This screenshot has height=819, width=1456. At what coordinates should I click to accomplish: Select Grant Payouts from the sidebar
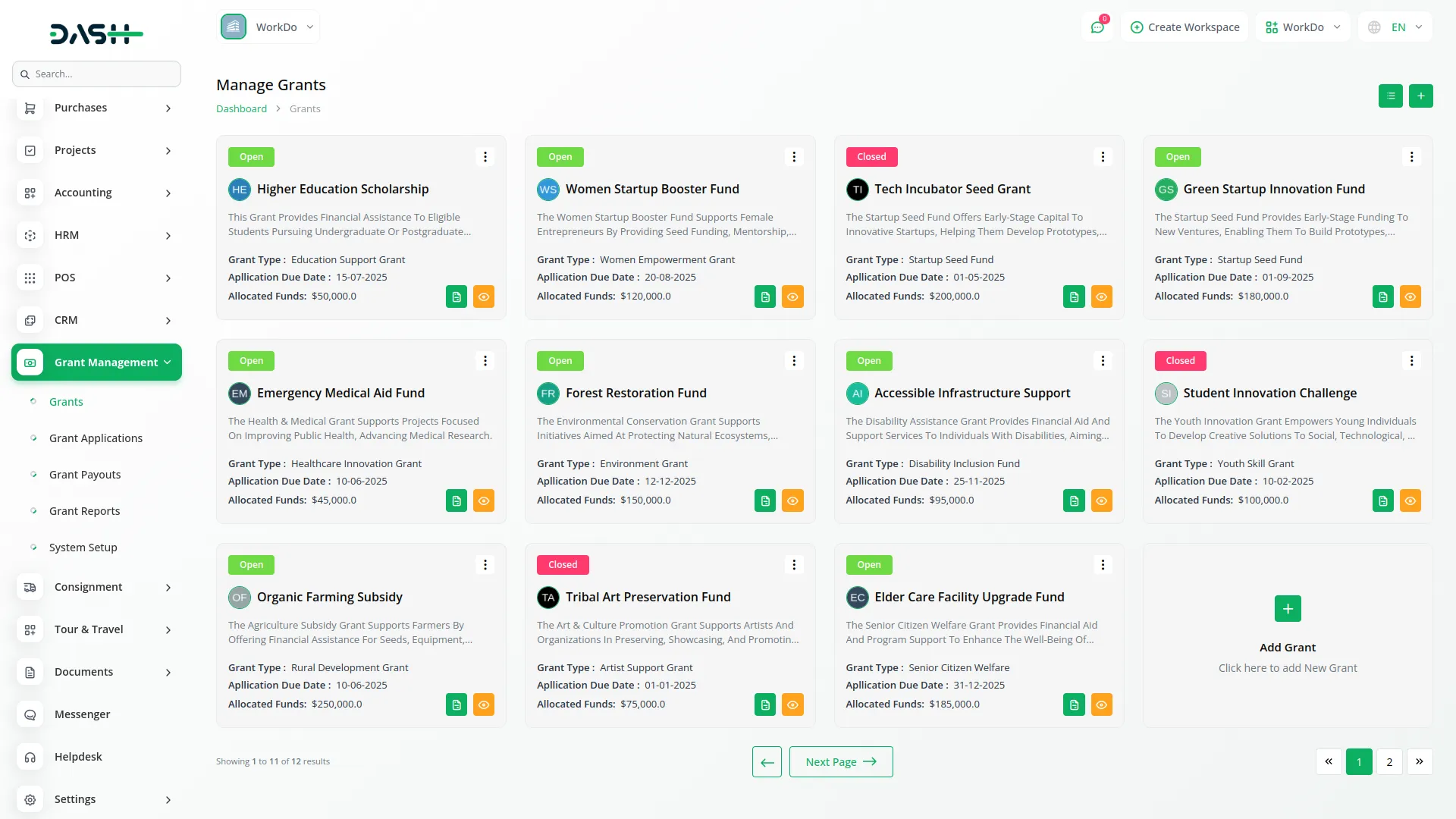click(x=85, y=475)
